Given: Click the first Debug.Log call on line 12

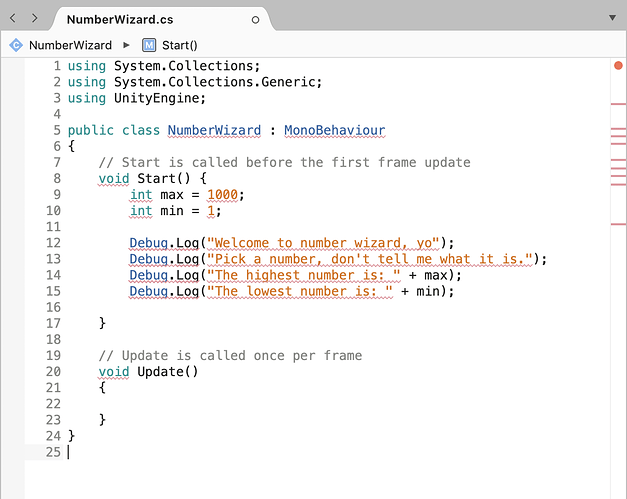Looking at the screenshot, I should pos(164,243).
